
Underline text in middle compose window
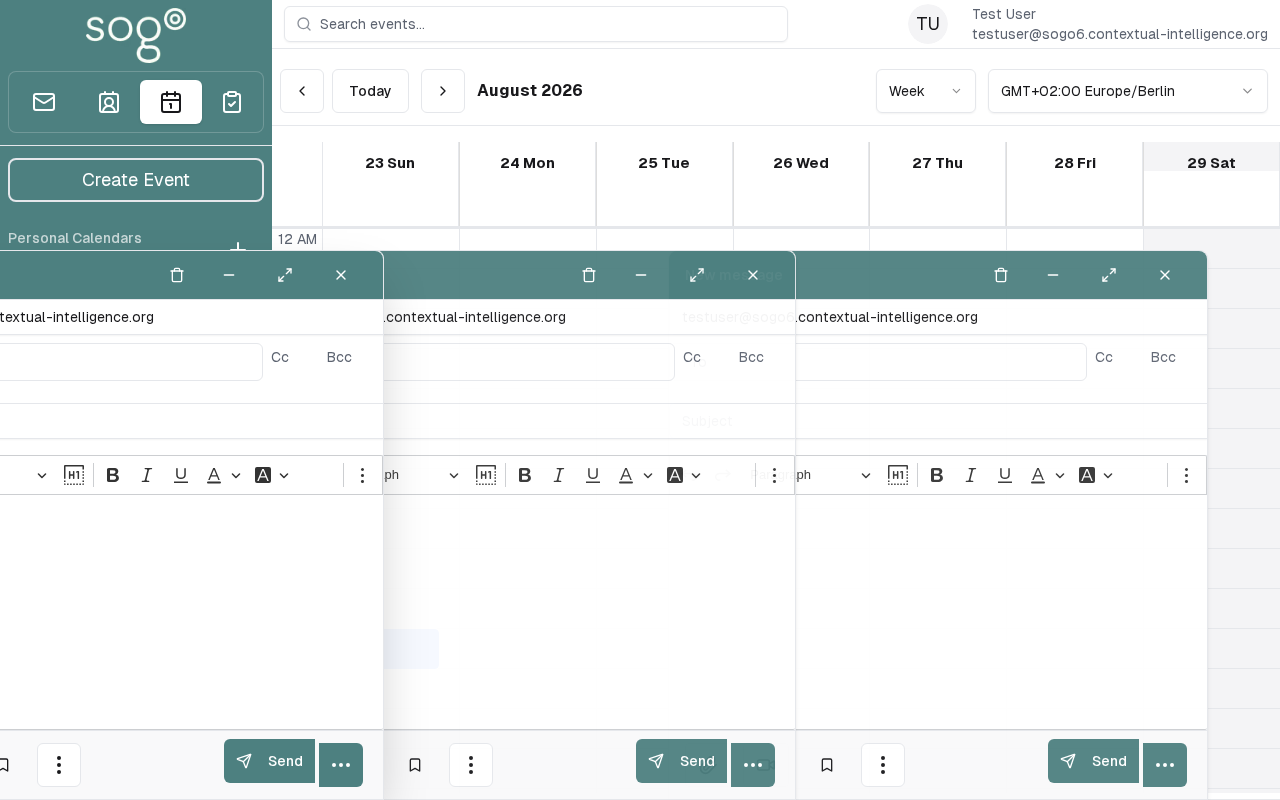coord(593,475)
